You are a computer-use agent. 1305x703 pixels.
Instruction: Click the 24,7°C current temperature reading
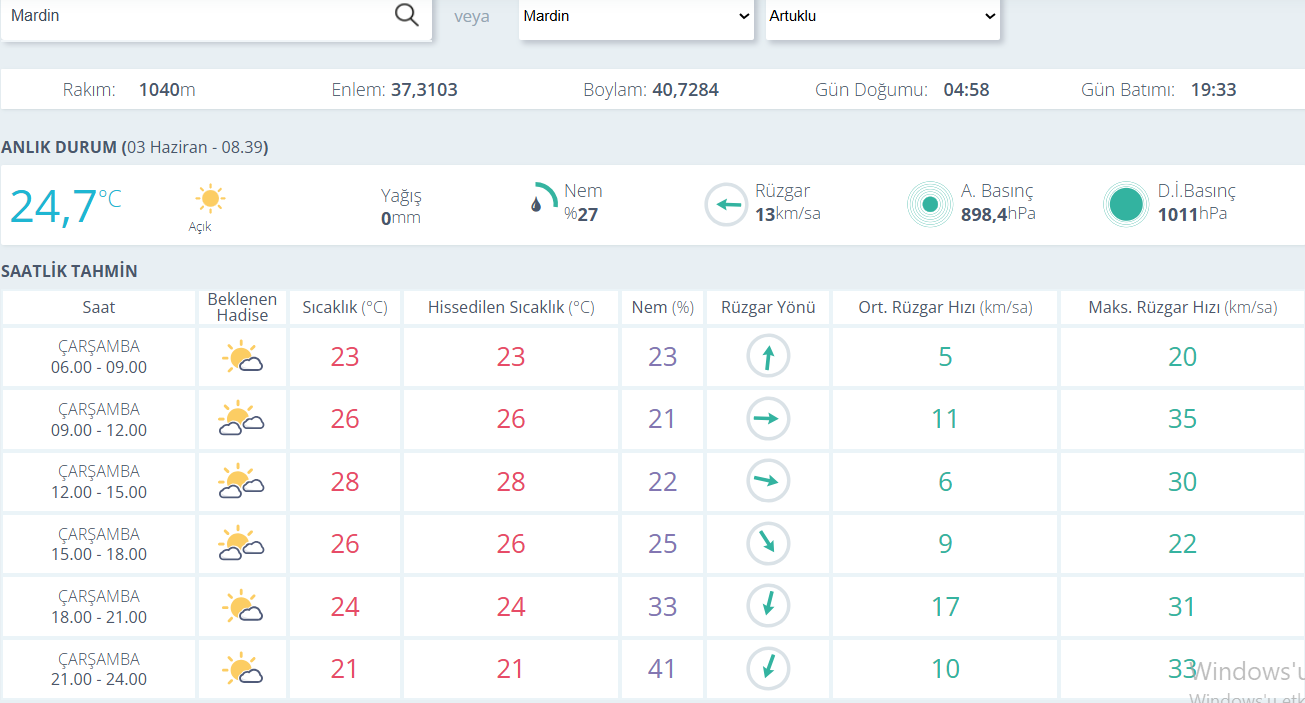pos(66,206)
